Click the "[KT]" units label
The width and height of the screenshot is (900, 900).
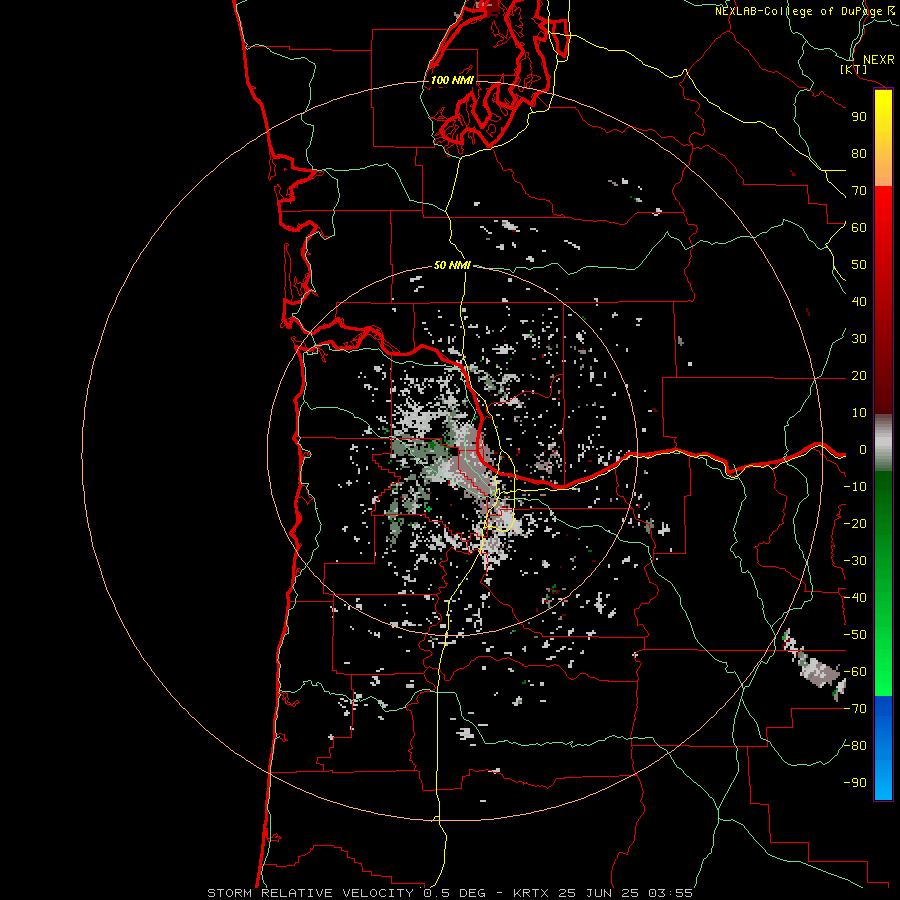point(854,69)
